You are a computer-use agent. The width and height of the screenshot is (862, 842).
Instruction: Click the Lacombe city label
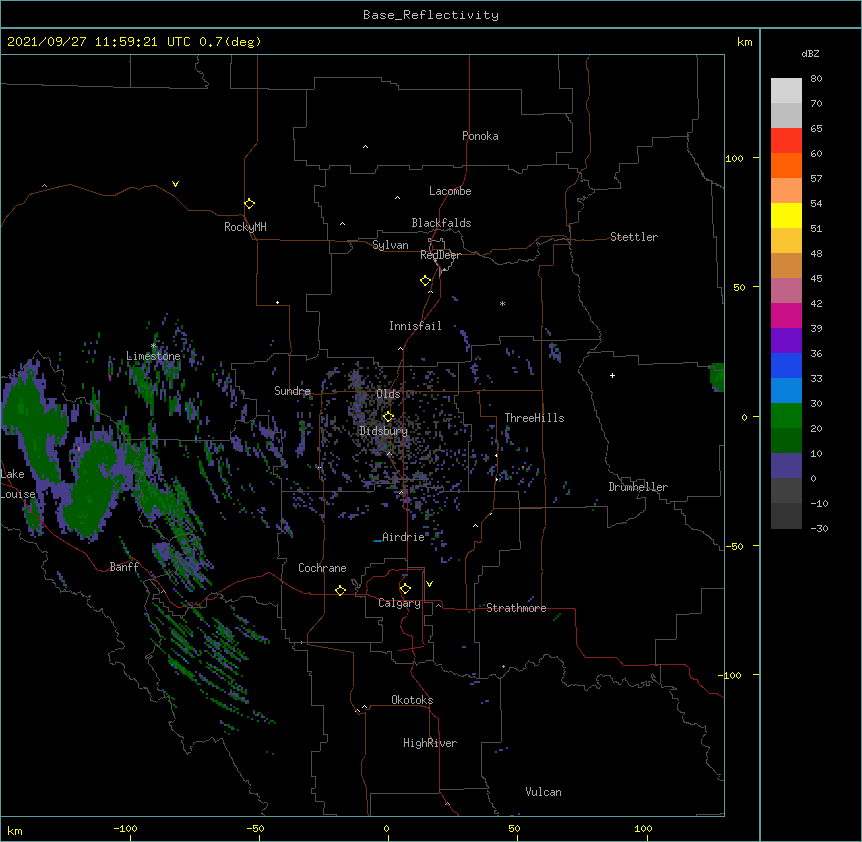(x=450, y=191)
